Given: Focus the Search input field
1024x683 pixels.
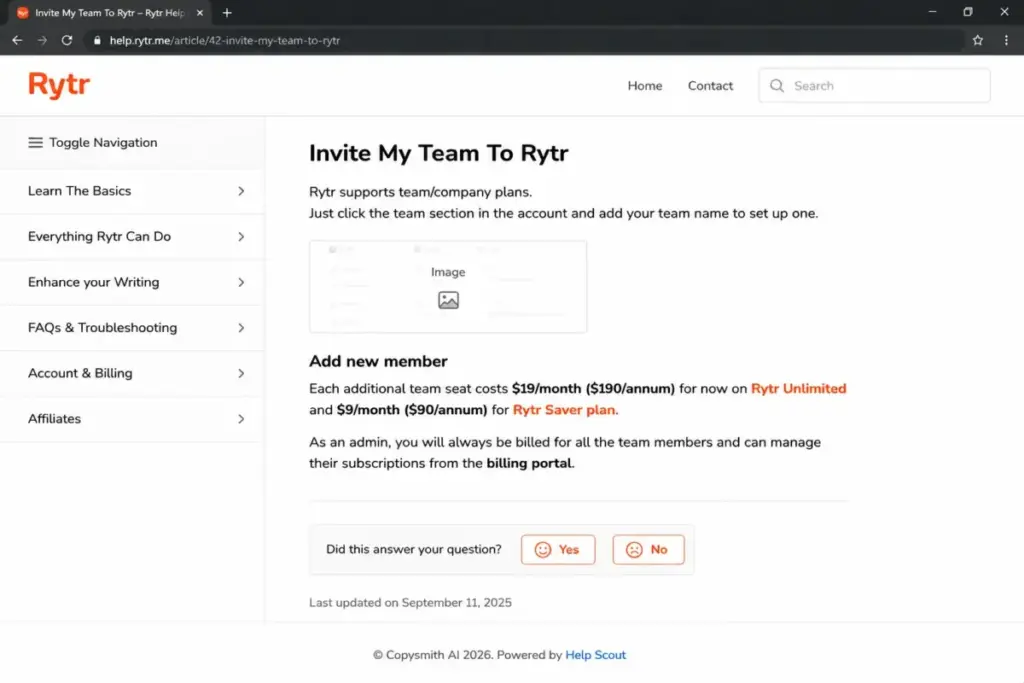Looking at the screenshot, I should (874, 86).
